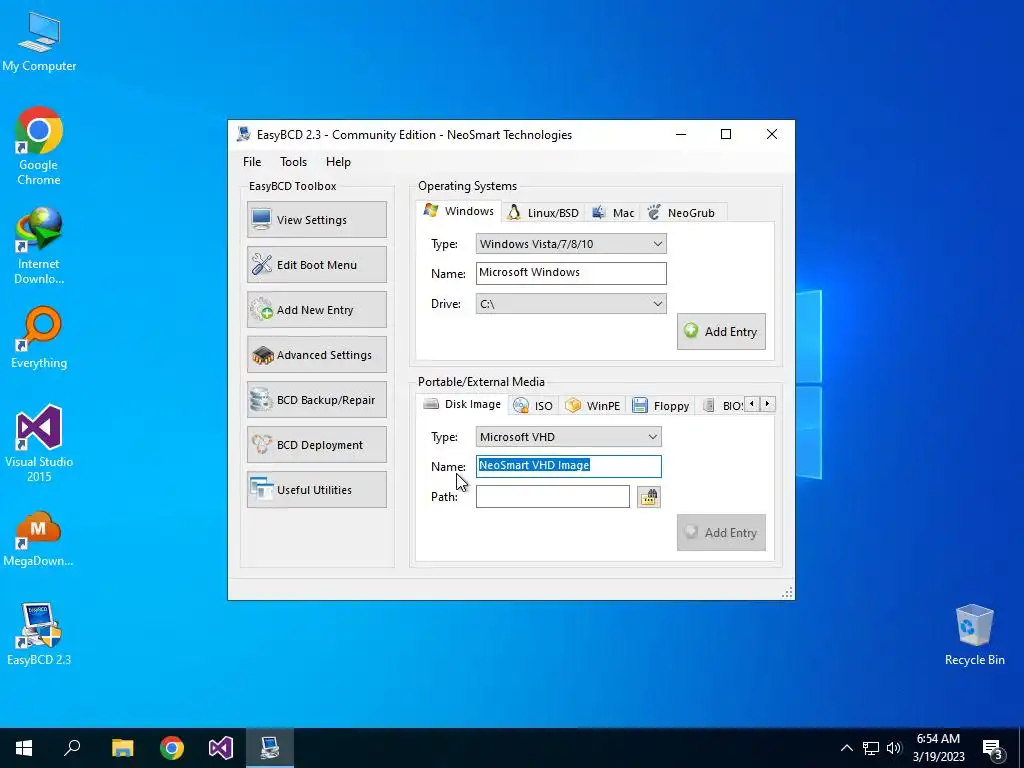Image resolution: width=1024 pixels, height=768 pixels.
Task: Open the File menu
Action: 252,162
